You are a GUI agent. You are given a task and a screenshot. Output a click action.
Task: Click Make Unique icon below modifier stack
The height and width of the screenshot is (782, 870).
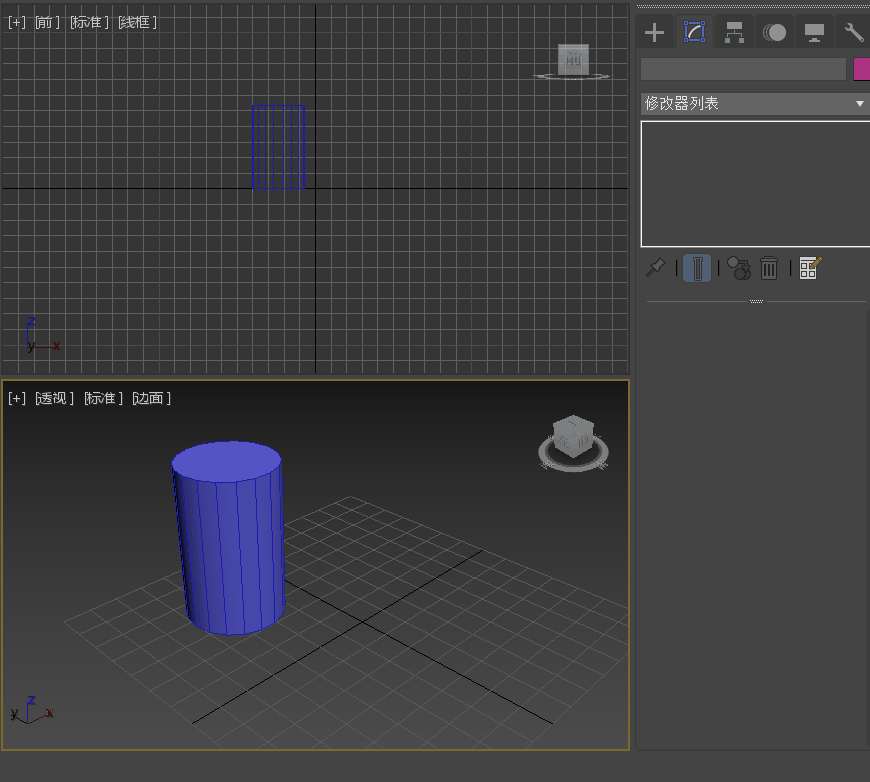tap(738, 268)
